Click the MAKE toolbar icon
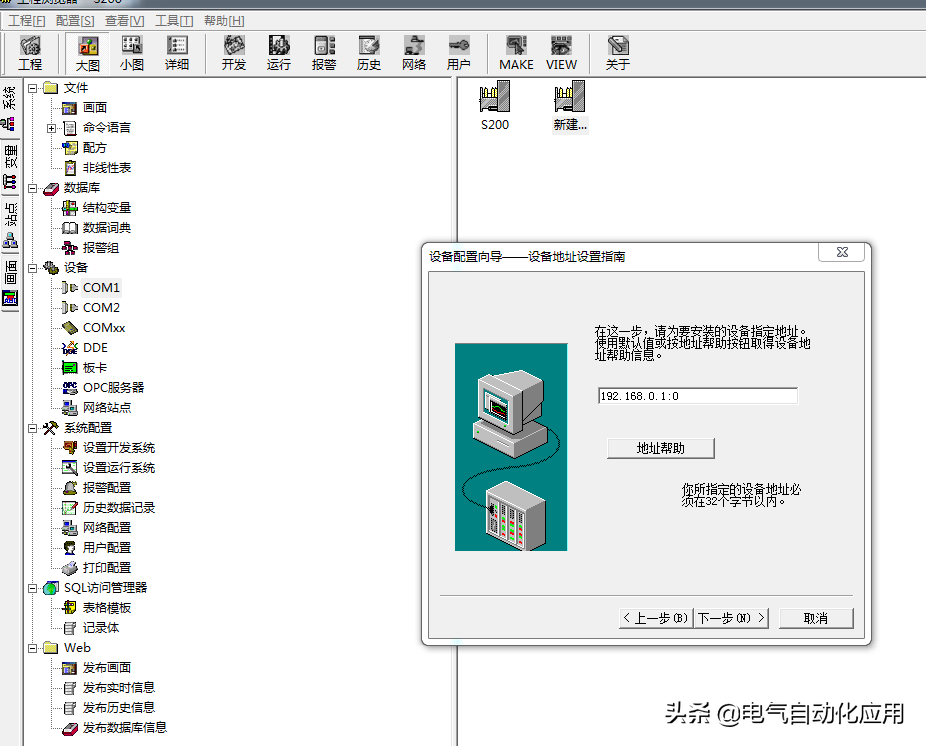The width and height of the screenshot is (926, 746). (516, 53)
